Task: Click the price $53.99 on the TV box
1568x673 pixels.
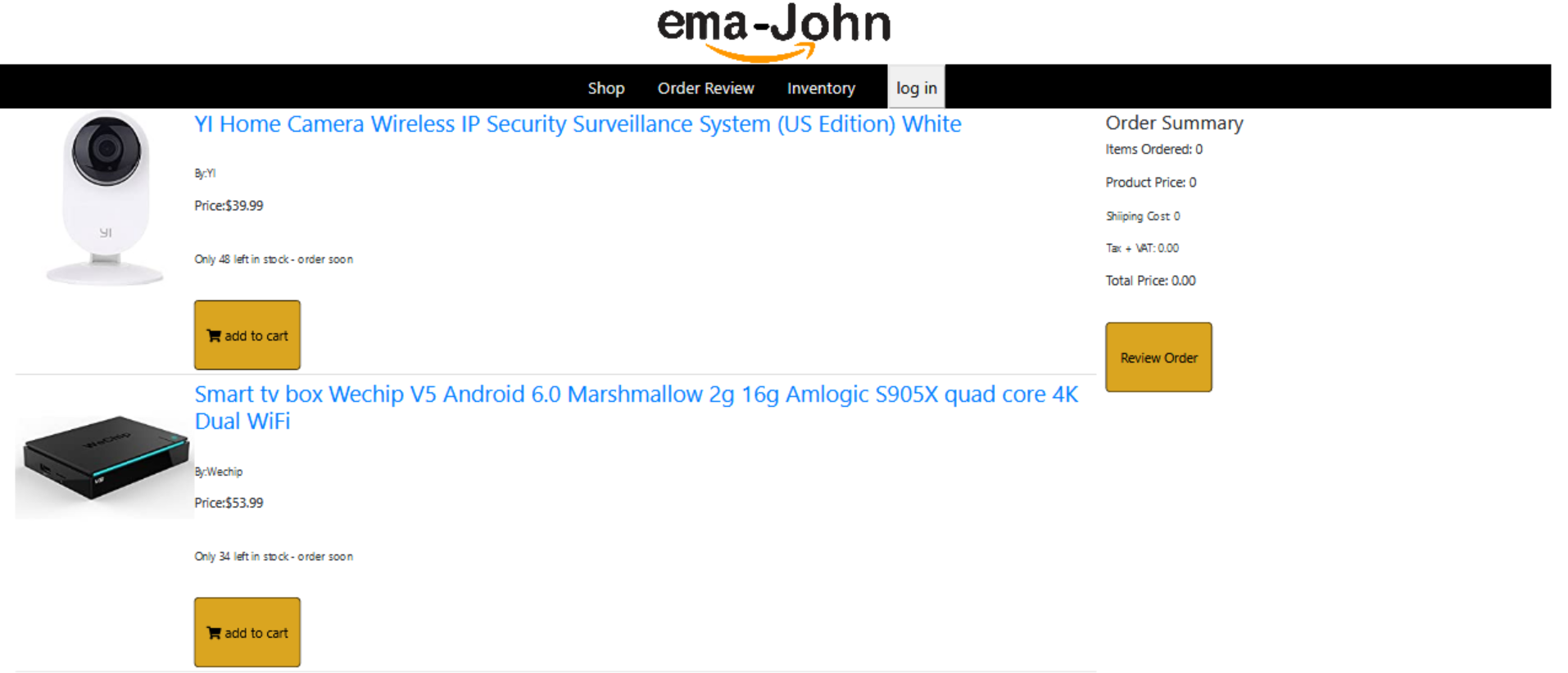Action: coord(229,503)
